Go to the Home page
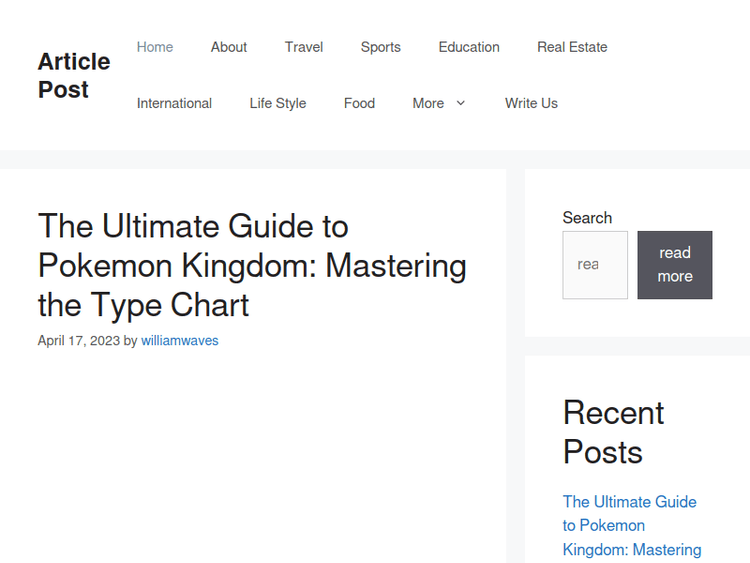750x563 pixels. tap(155, 47)
